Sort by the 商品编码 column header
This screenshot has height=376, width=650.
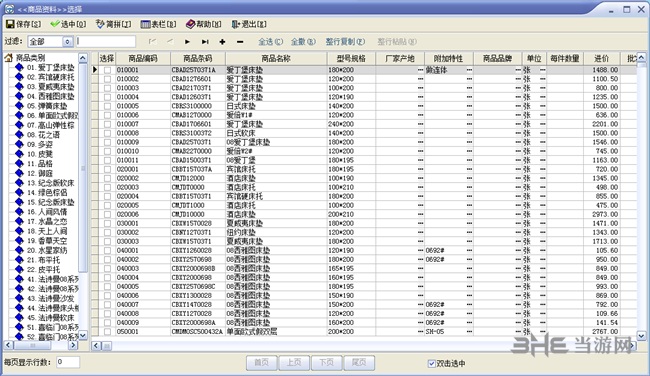pos(143,58)
